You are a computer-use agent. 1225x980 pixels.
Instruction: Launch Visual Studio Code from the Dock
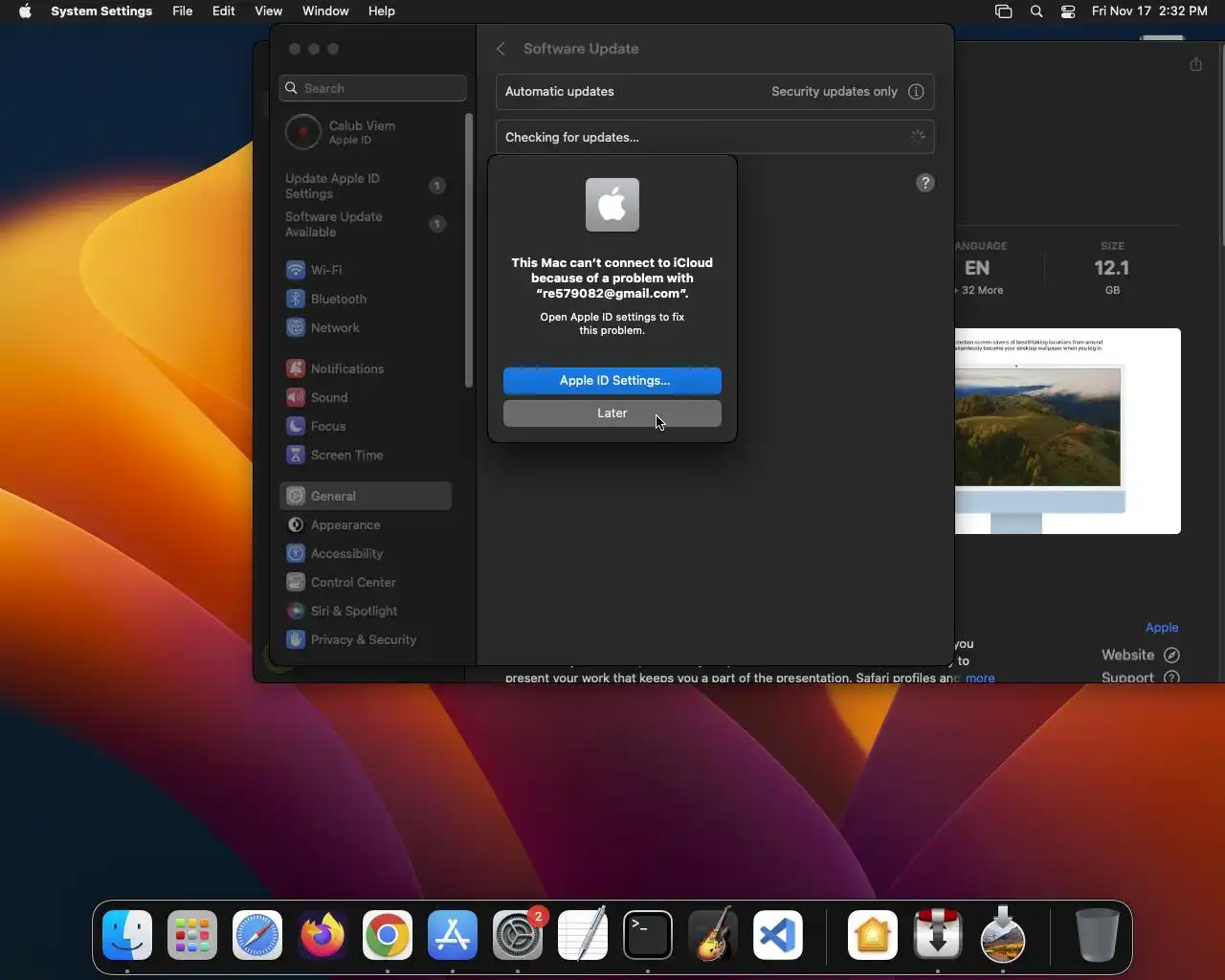[x=778, y=935]
